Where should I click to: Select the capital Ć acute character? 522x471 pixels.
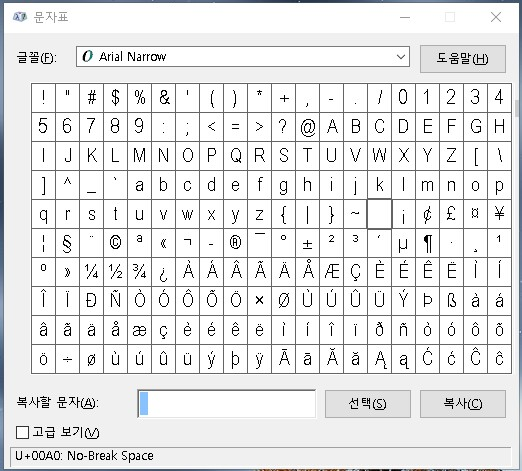click(427, 359)
